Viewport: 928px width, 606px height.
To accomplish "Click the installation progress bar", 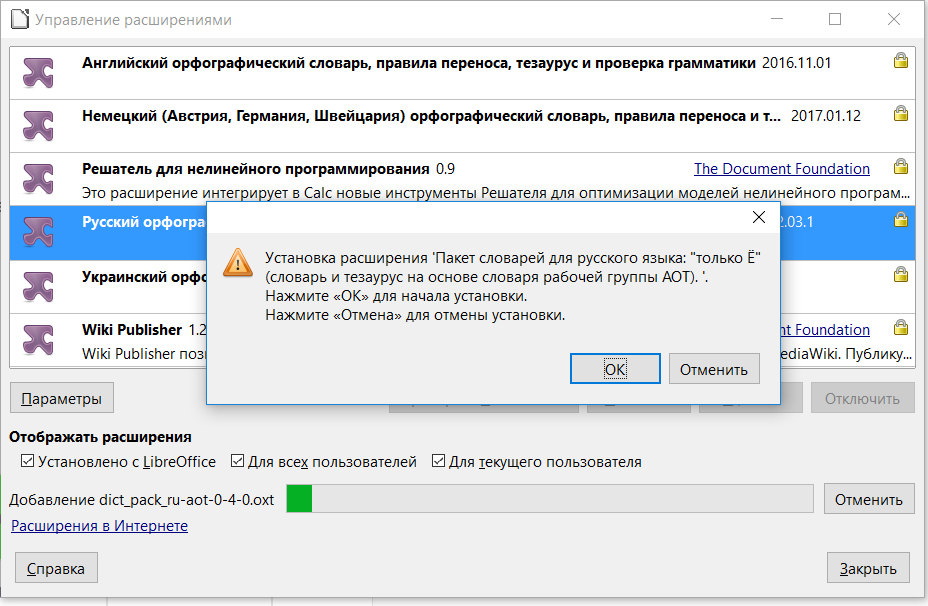I will [x=549, y=499].
